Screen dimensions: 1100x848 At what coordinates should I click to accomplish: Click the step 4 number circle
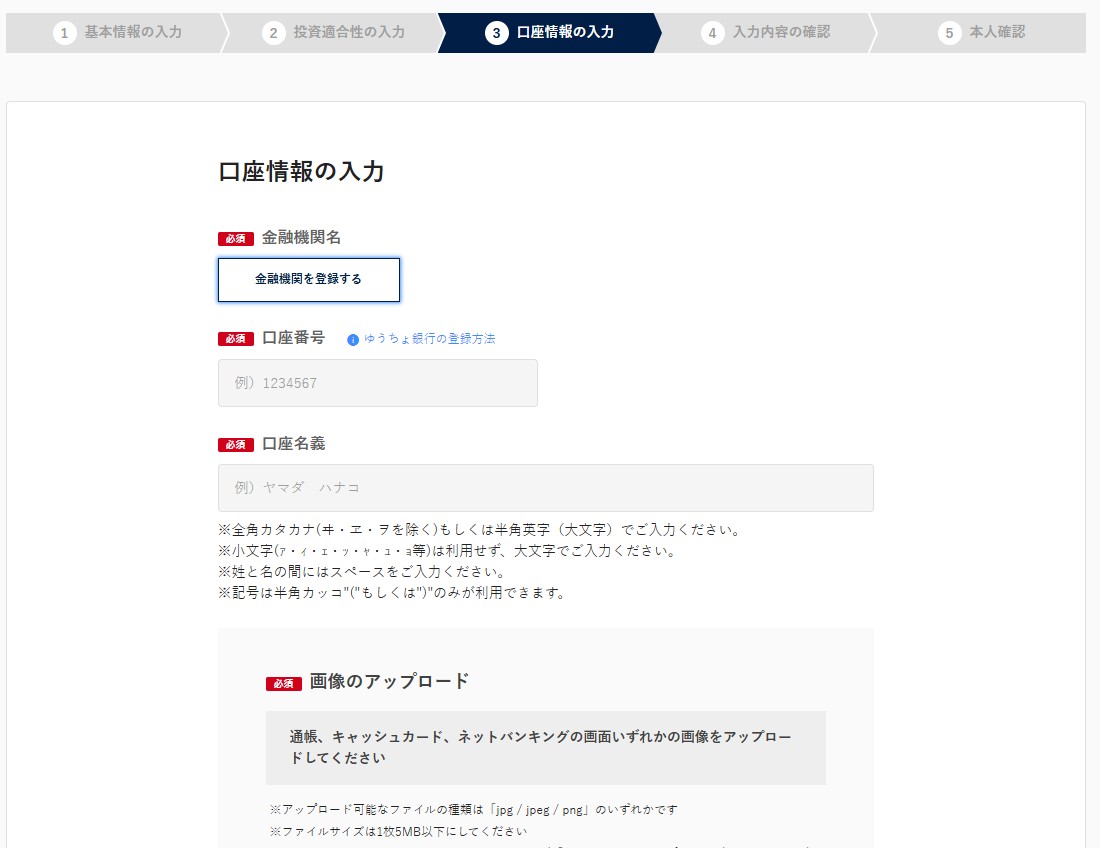[712, 33]
